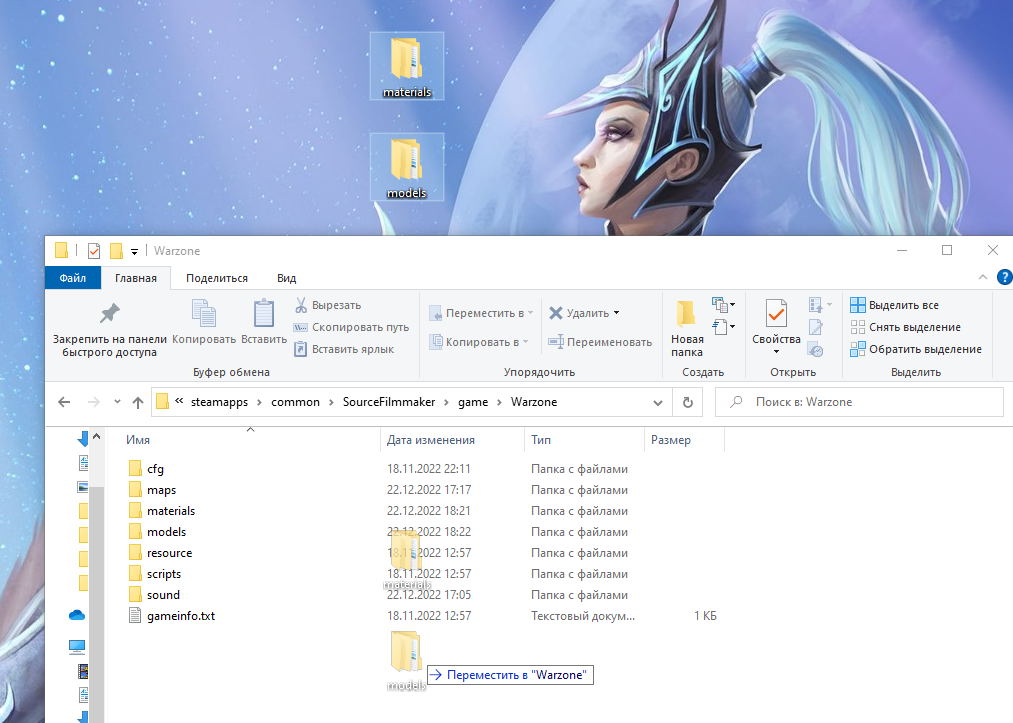Click the History icon in Открыть group

(x=816, y=350)
